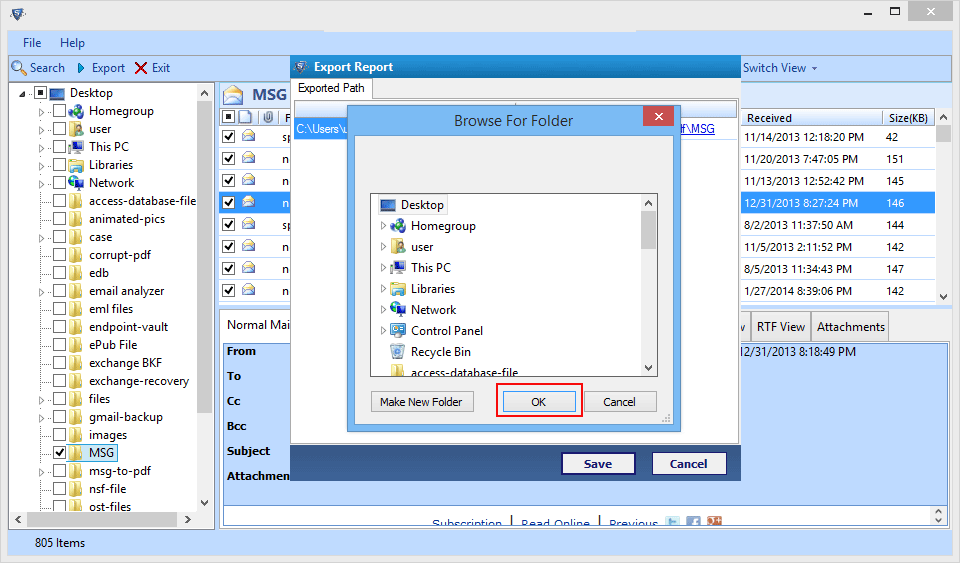This screenshot has width=960, height=563.
Task: Expand Homegroup node in Browse dialog
Action: click(x=383, y=226)
